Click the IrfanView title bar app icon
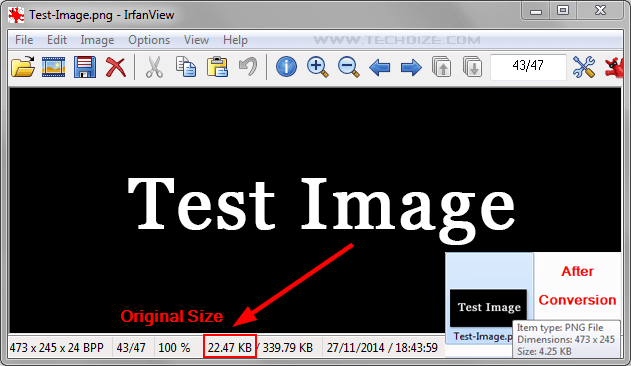The image size is (631, 366). coord(16,15)
